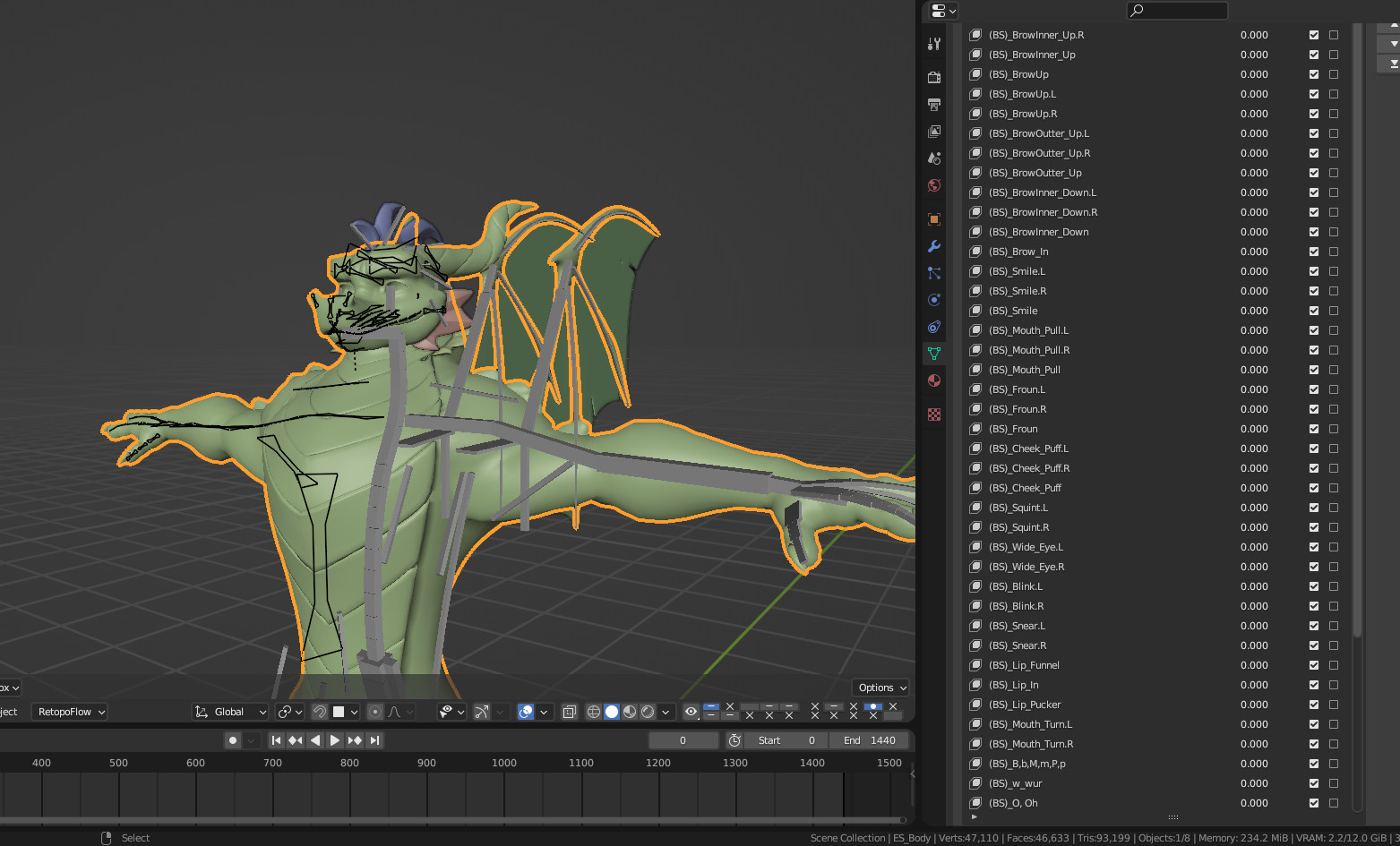Open Global transform orientation dropdown
1400x846 pixels.
pyautogui.click(x=230, y=712)
